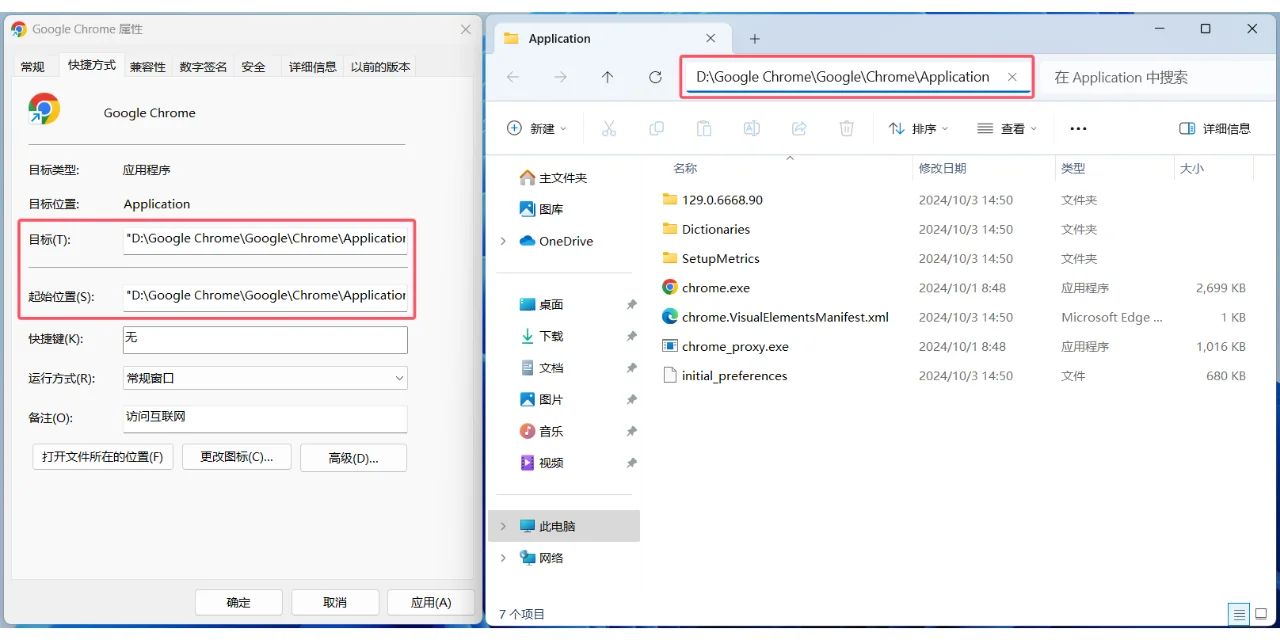The height and width of the screenshot is (640, 1280).
Task: Click the 打开文件所在的位置 button
Action: click(x=103, y=457)
